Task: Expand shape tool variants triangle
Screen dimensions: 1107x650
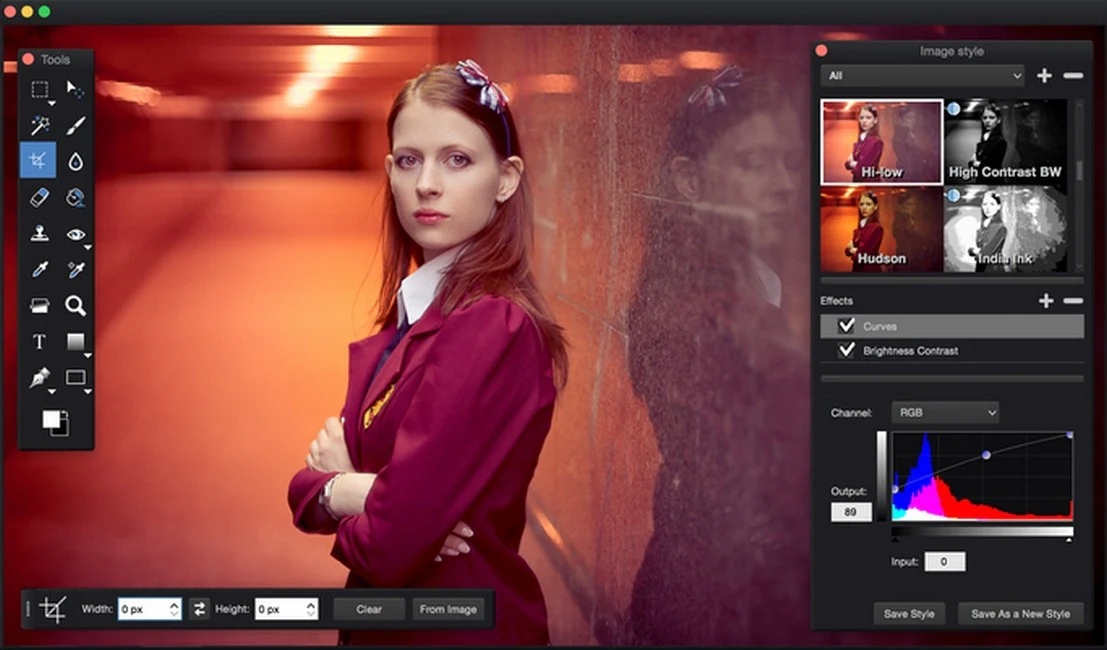Action: 88,392
